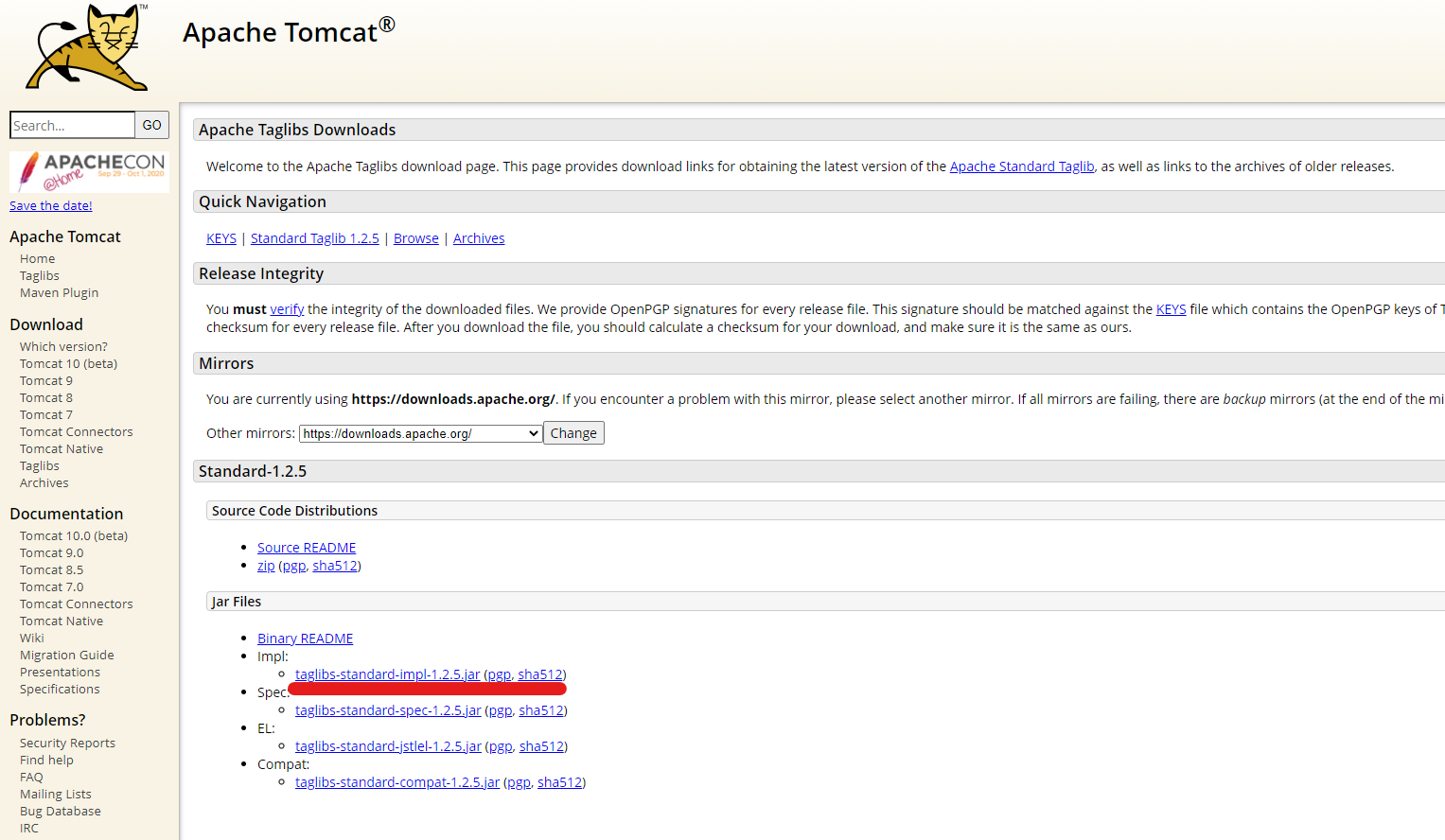Open the Migration Guide link
The width and height of the screenshot is (1445, 840).
click(x=67, y=655)
